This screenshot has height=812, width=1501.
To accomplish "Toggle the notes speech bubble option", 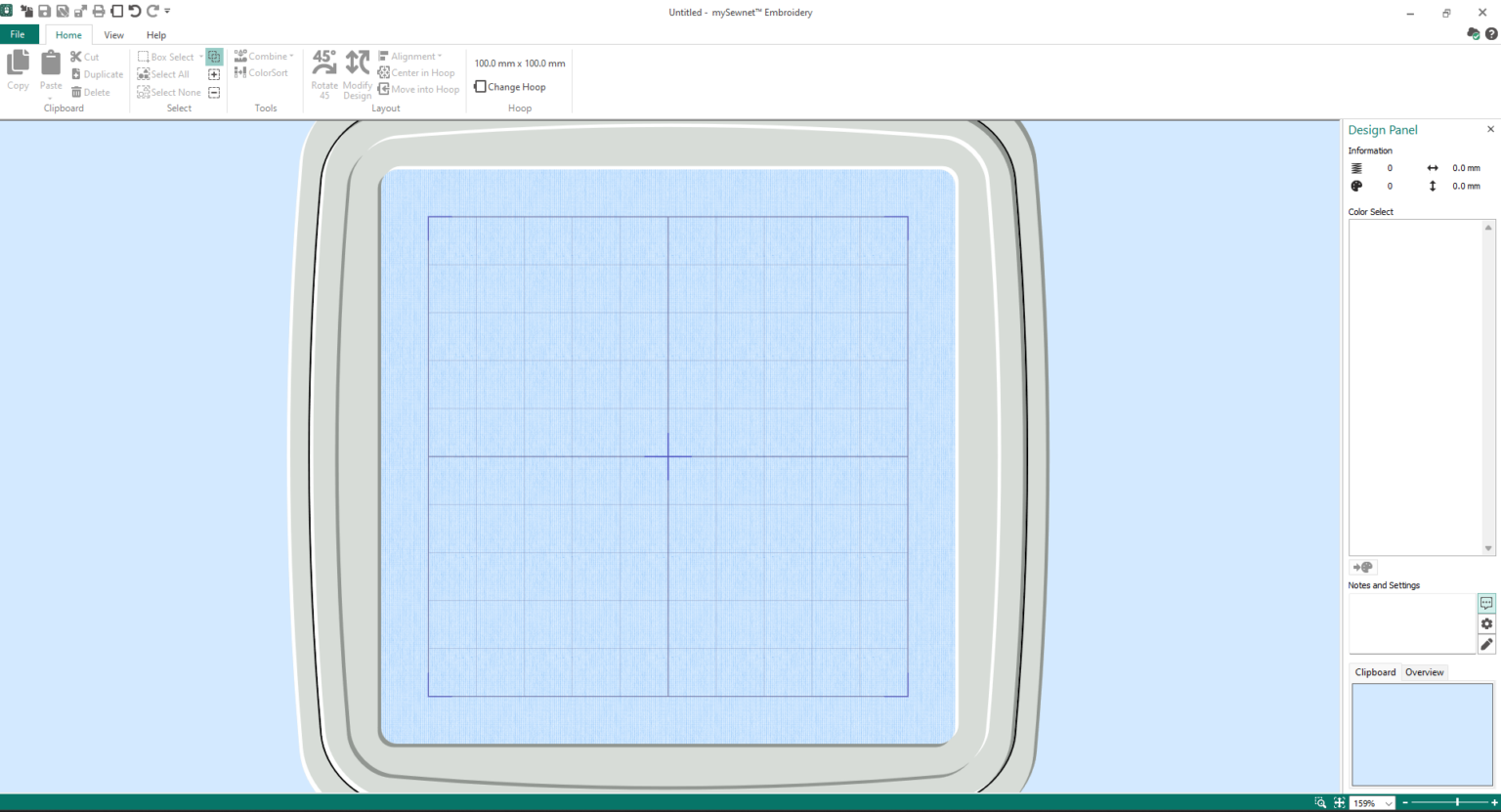I will coord(1487,604).
